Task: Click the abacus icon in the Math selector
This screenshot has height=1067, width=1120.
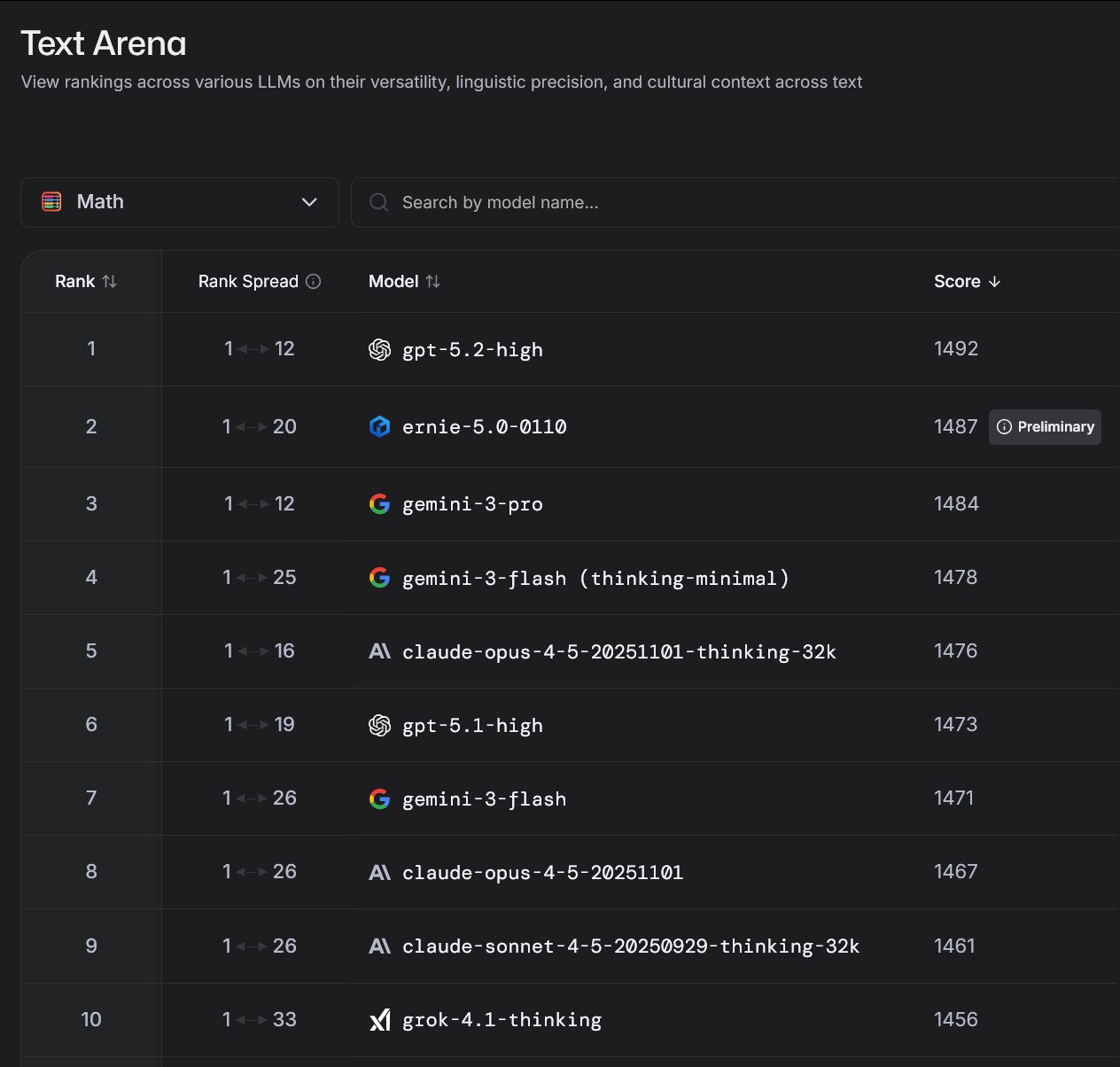Action: [x=52, y=202]
